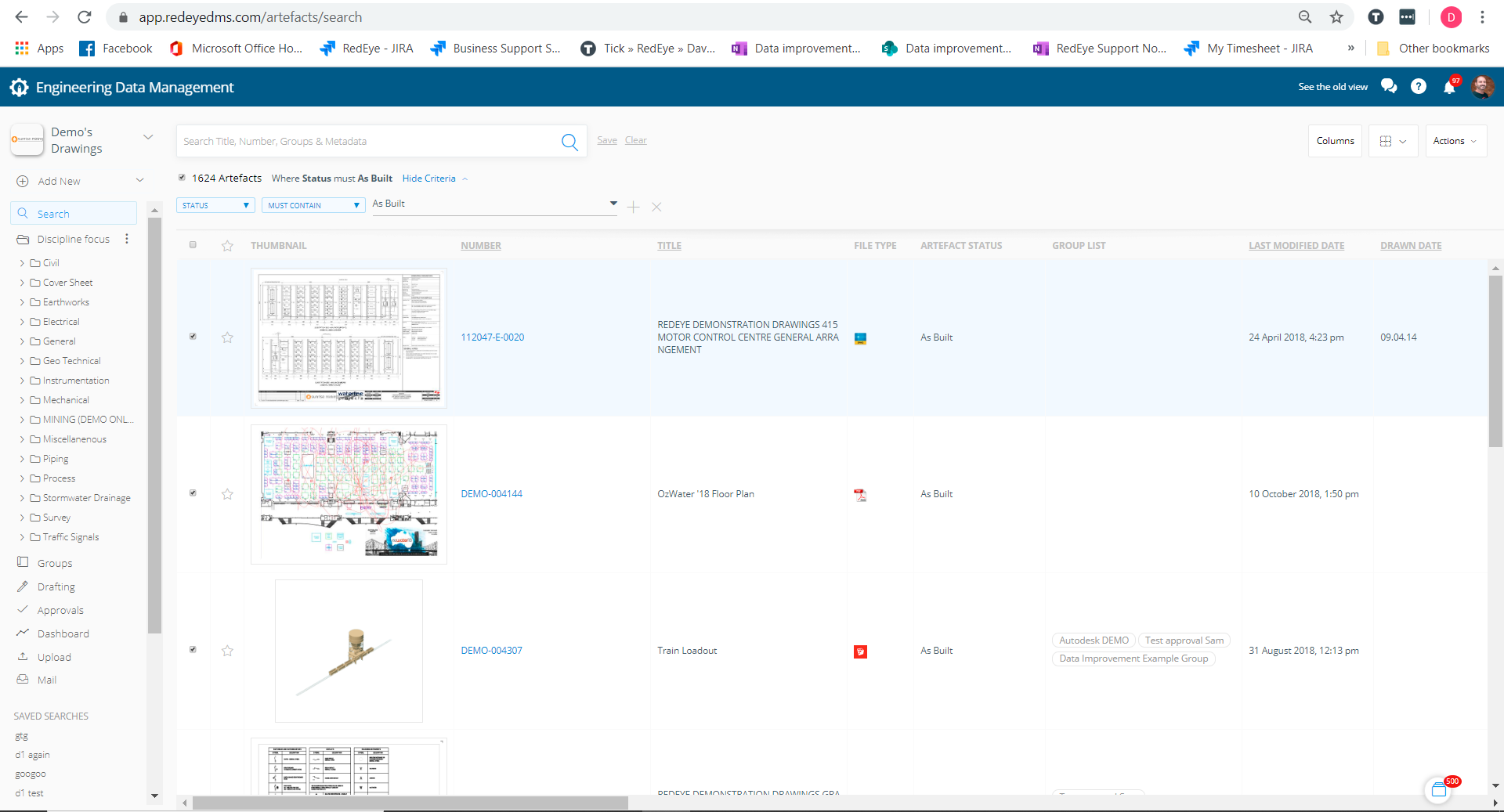Toggle the 1624 Artefacts select-all checkbox

tap(183, 178)
